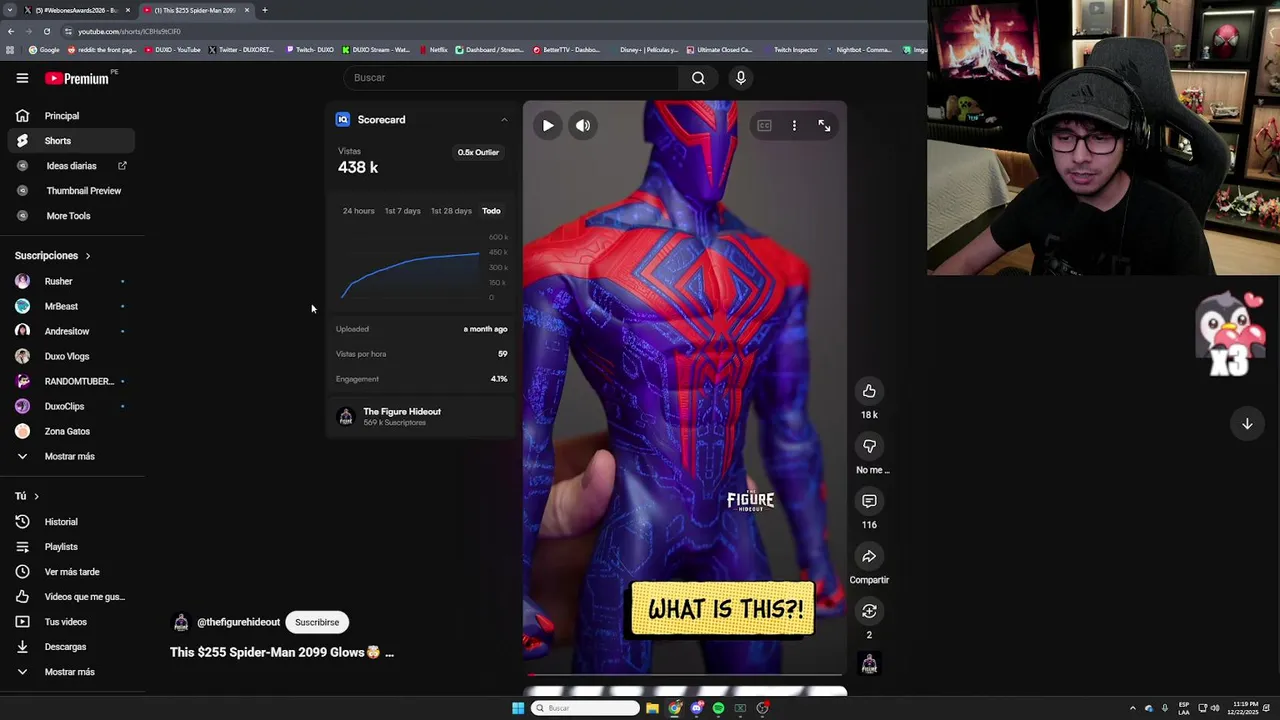Start voice search with microphone icon
This screenshot has width=1280, height=720.
740,78
